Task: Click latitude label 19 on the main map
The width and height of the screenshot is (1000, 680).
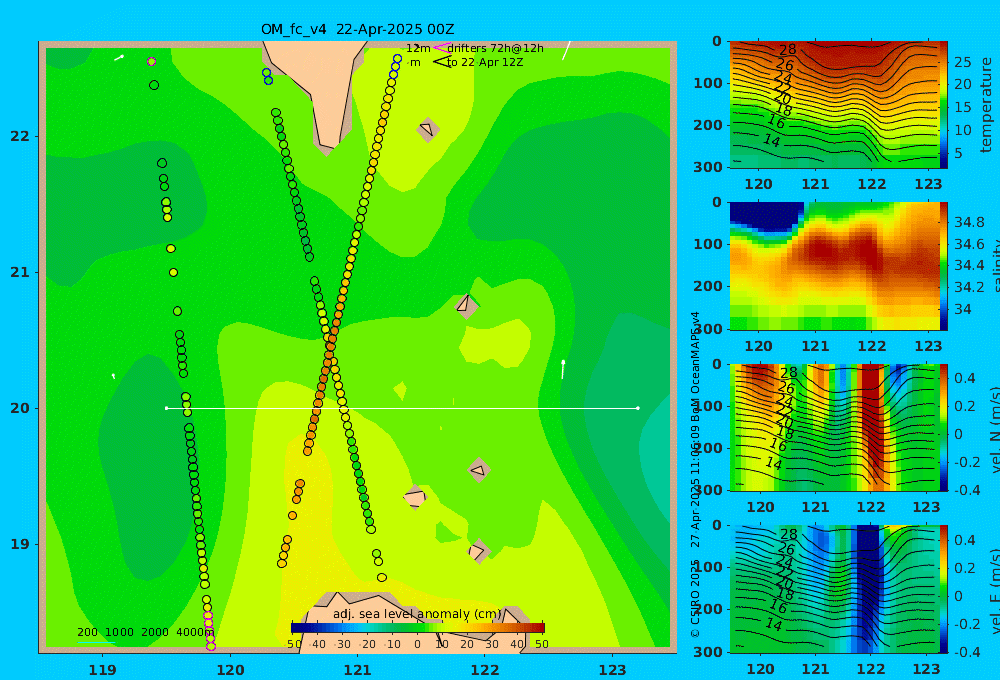Action: (x=20, y=544)
